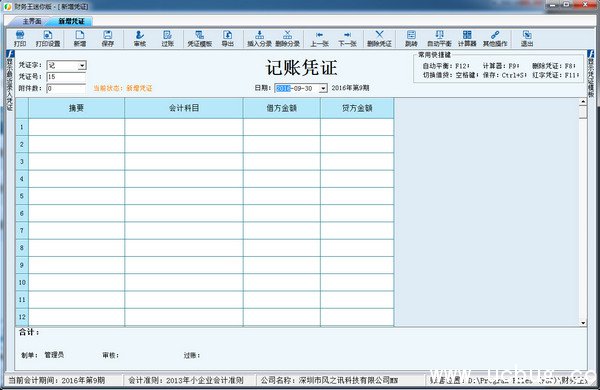
Task: Click the 制单: 管理员 text
Action: click(42, 355)
